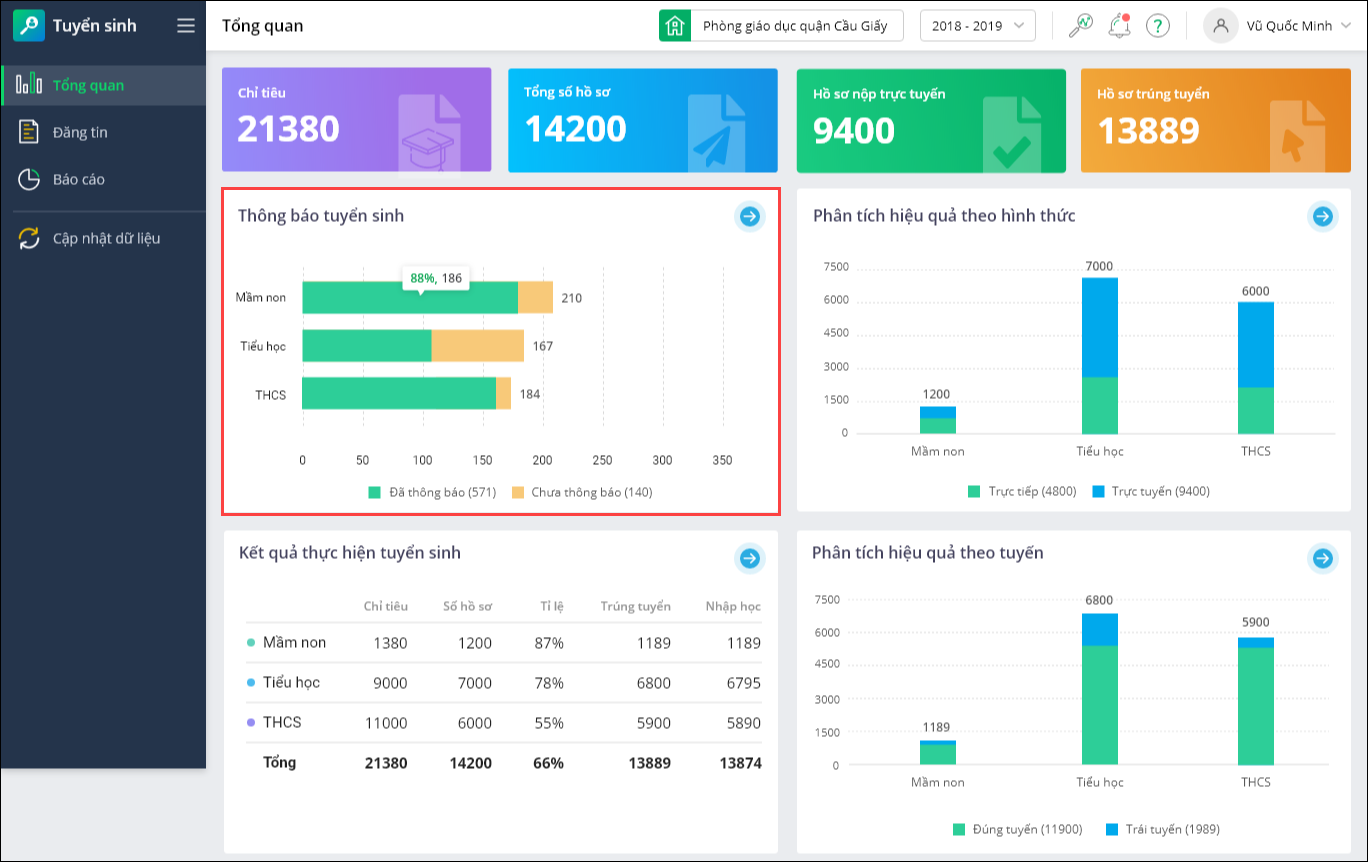This screenshot has width=1368, height=862.
Task: Open the notification bell
Action: pos(1119,25)
